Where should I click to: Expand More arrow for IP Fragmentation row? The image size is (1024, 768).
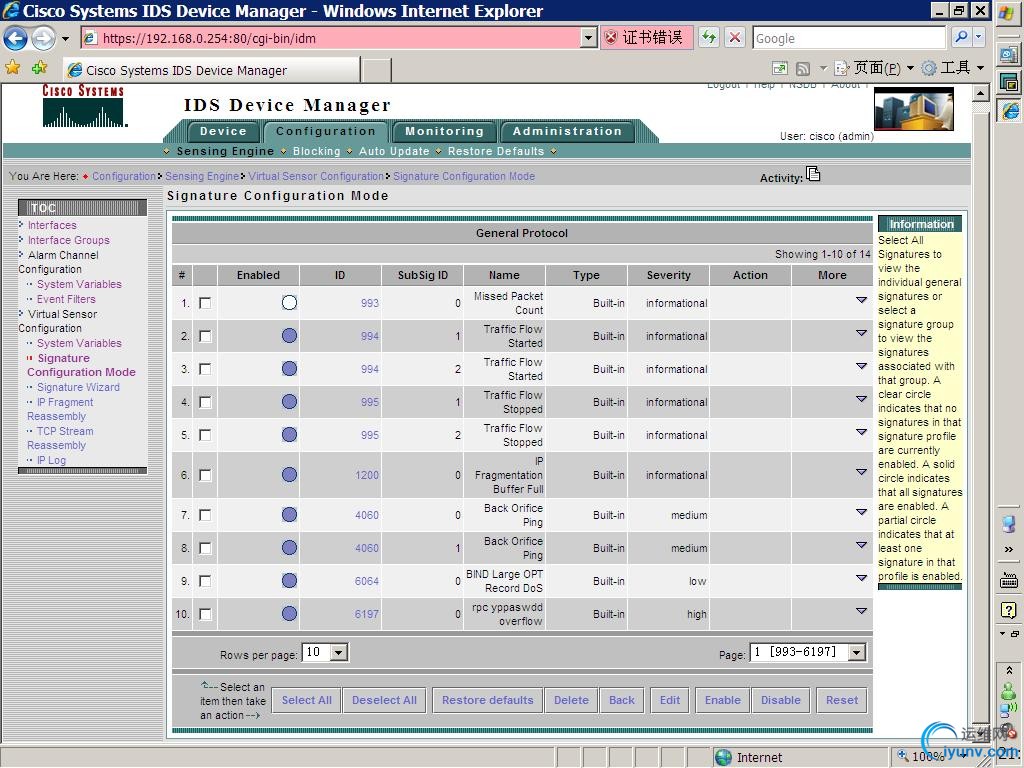[861, 472]
